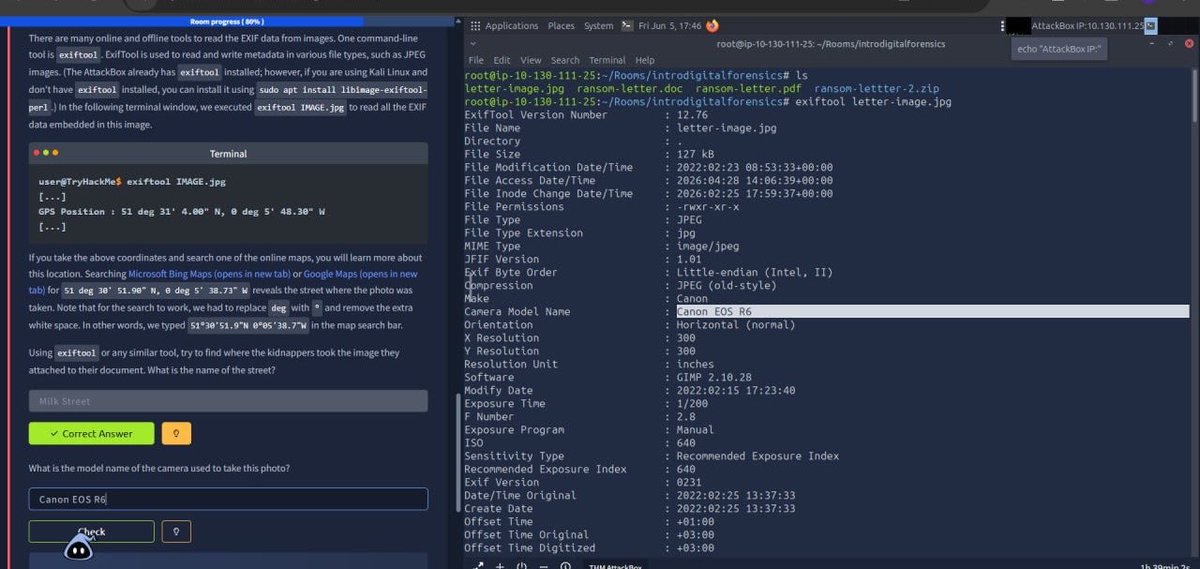1200x569 pixels.
Task: Click the F Number value 2.8
Action: point(686,417)
